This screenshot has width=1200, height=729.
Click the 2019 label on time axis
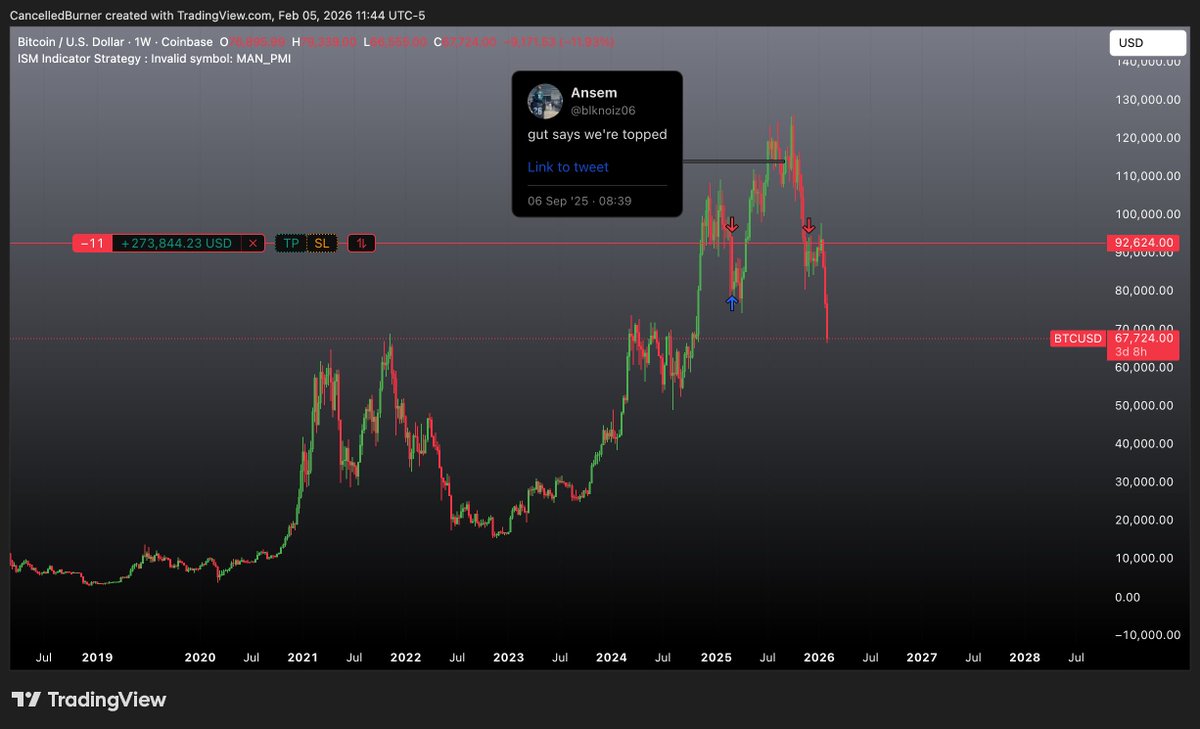[x=97, y=658]
